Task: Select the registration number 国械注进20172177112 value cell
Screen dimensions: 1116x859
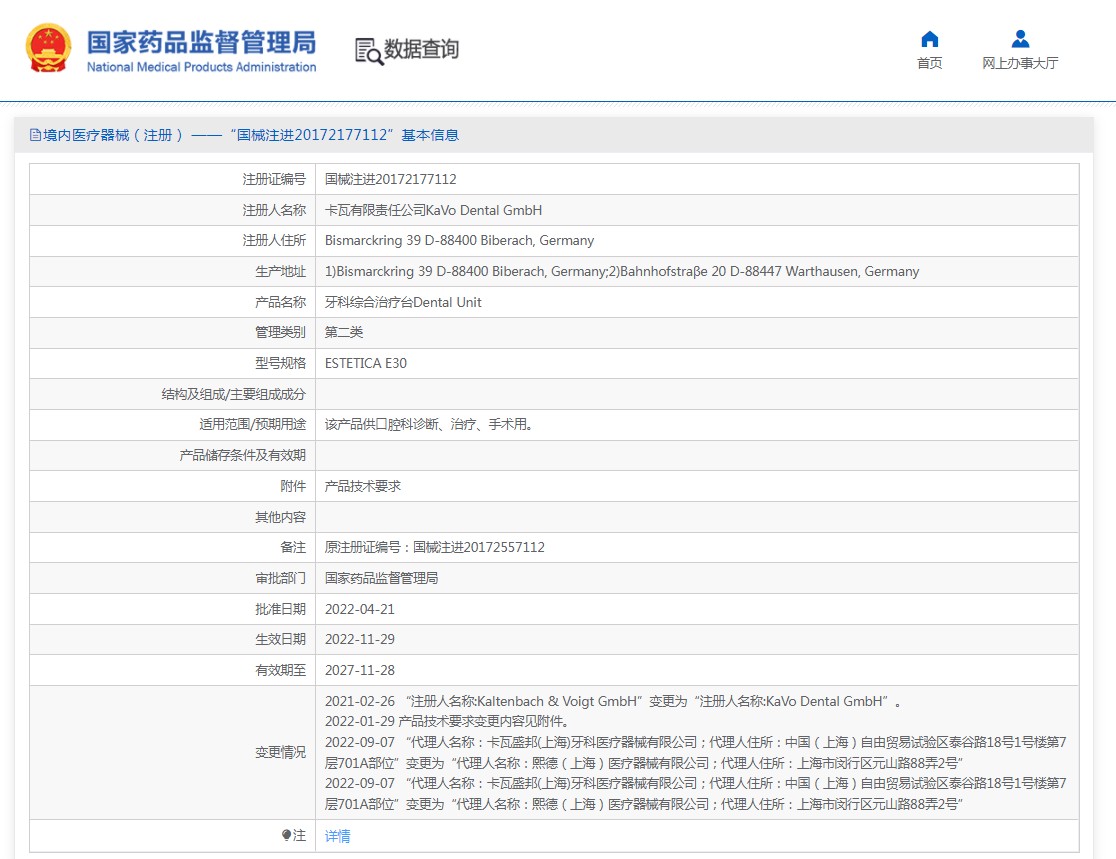Action: 391,179
